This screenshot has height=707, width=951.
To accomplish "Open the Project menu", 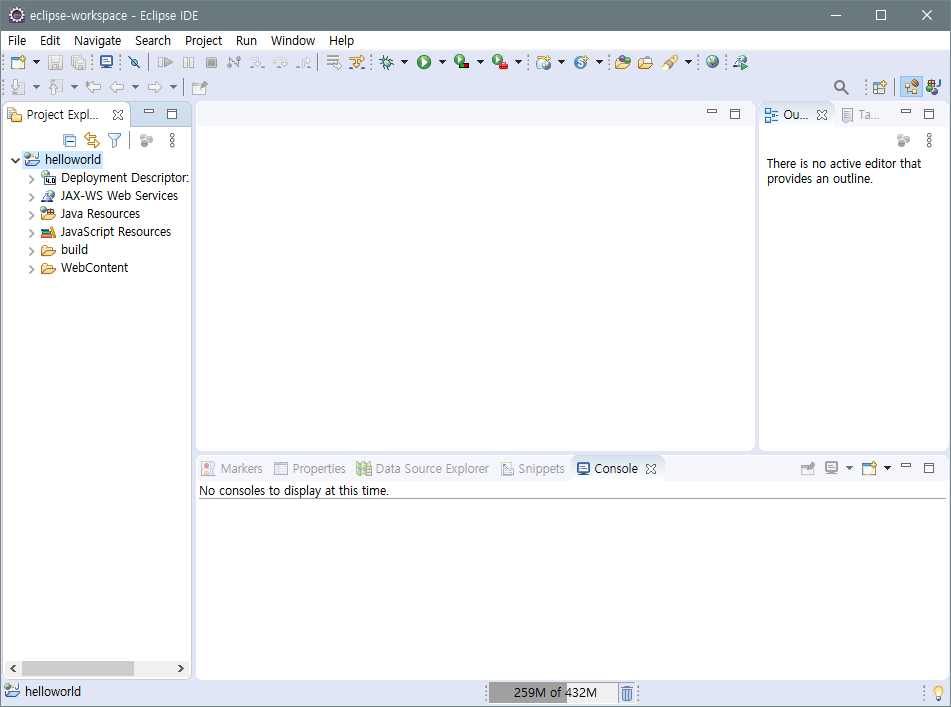I will (x=203, y=41).
